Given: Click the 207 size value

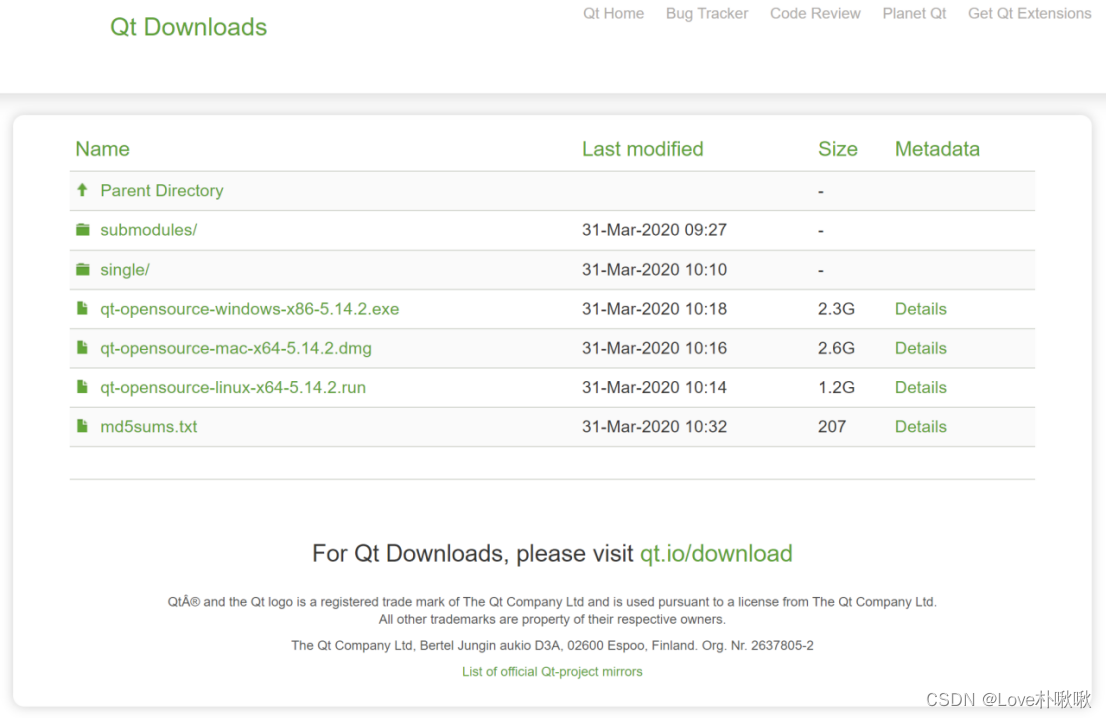Looking at the screenshot, I should 832,426.
